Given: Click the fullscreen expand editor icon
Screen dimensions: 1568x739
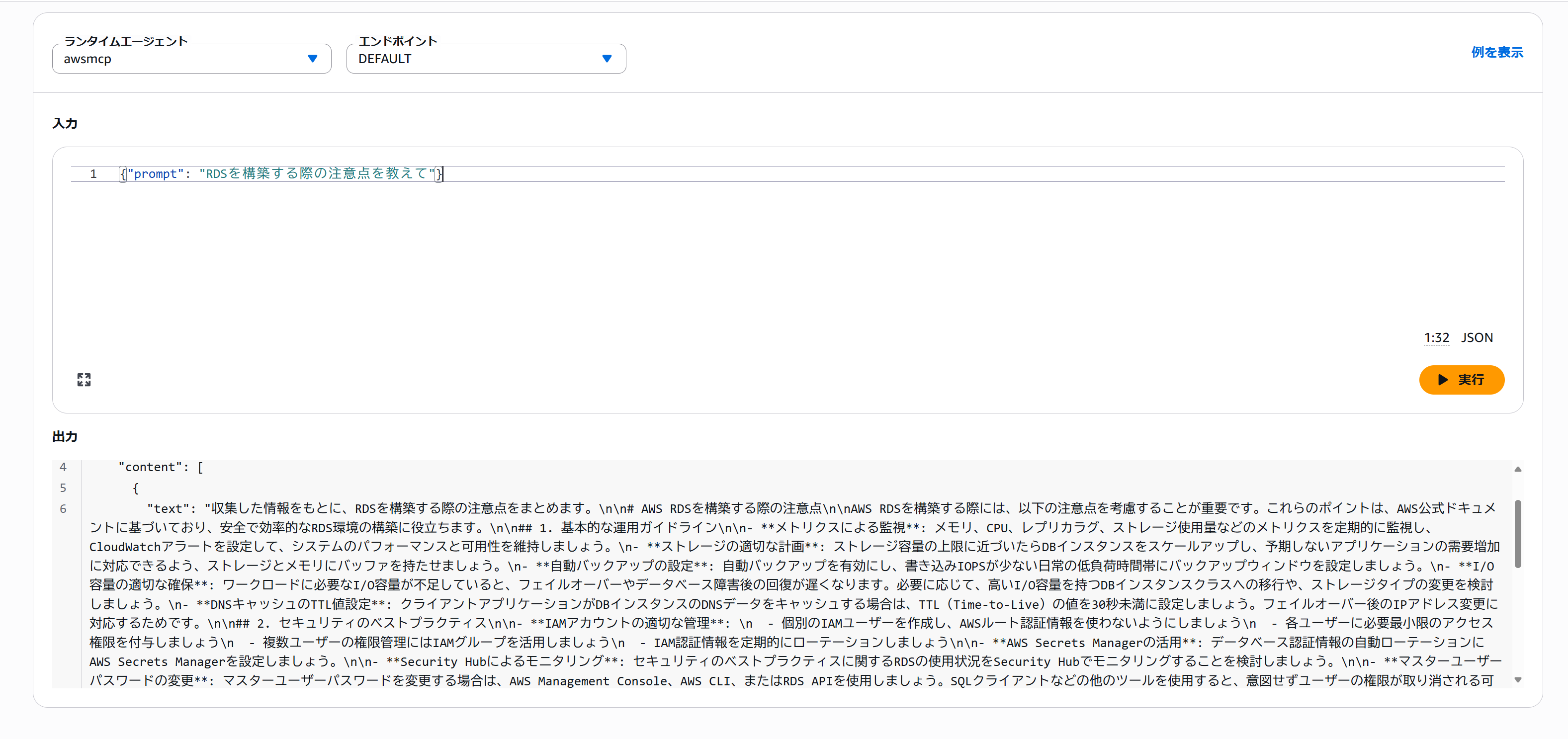Looking at the screenshot, I should [x=84, y=380].
